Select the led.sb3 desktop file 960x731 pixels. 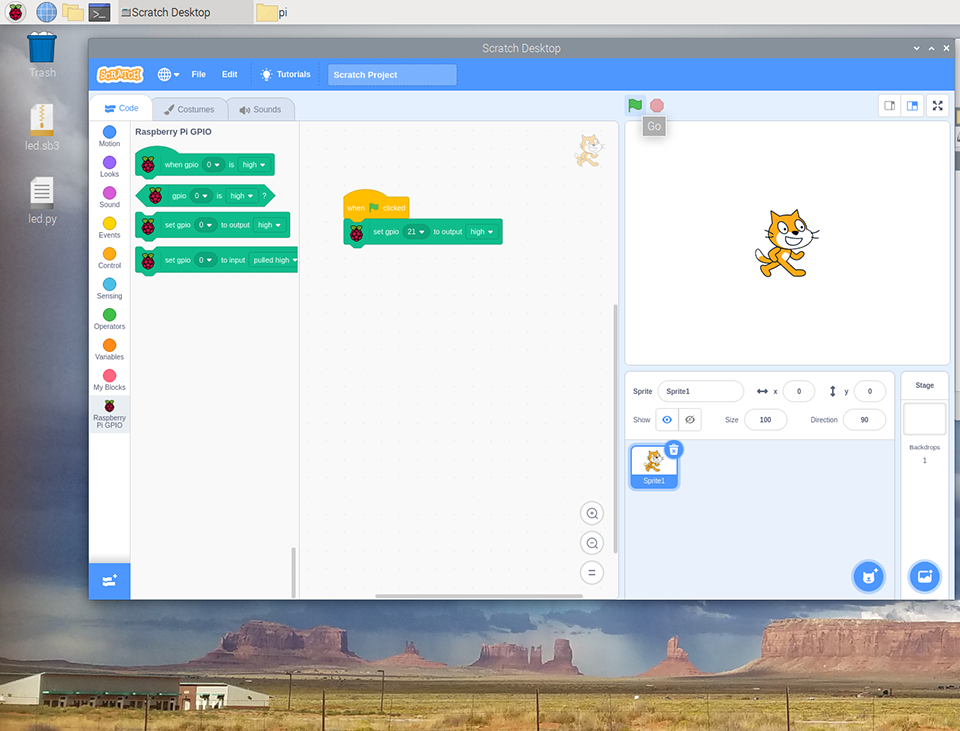(x=42, y=127)
